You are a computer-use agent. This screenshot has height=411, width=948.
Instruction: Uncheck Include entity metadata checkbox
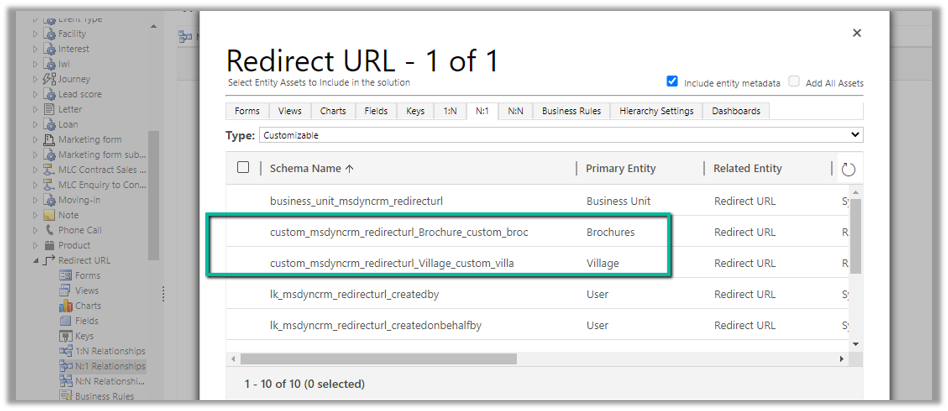pyautogui.click(x=672, y=82)
